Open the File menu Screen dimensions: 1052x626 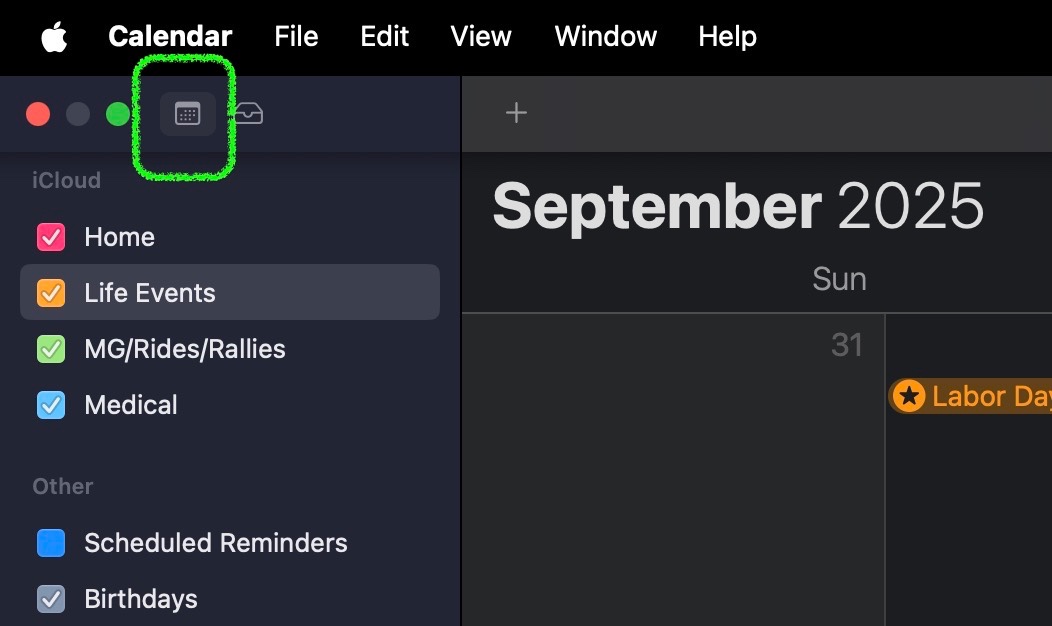coord(296,37)
